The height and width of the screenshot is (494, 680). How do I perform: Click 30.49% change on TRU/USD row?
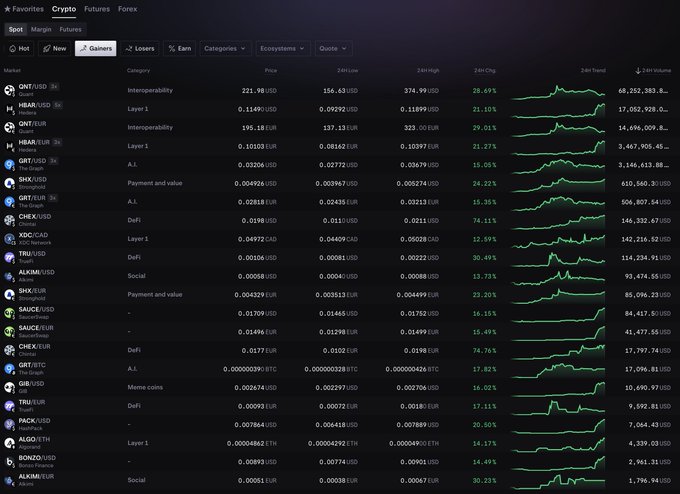point(484,258)
